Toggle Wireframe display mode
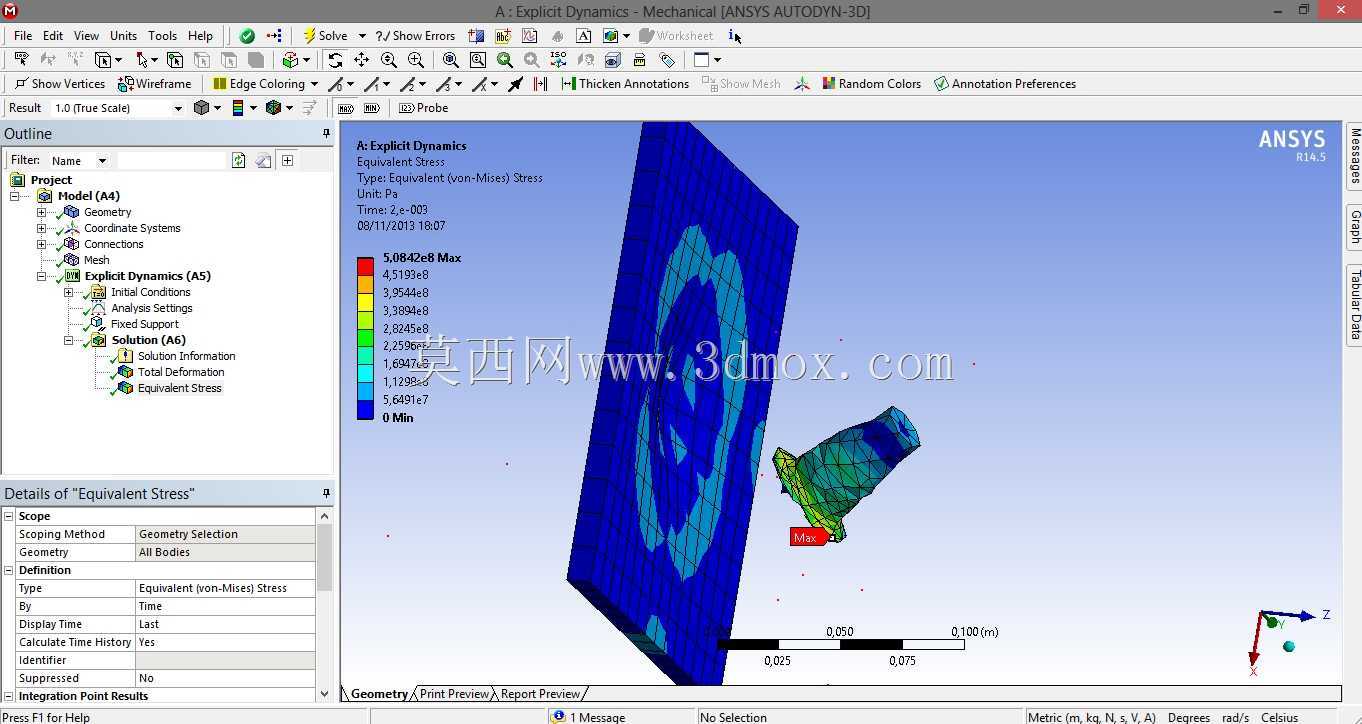Viewport: 1362px width, 724px height. tap(155, 84)
